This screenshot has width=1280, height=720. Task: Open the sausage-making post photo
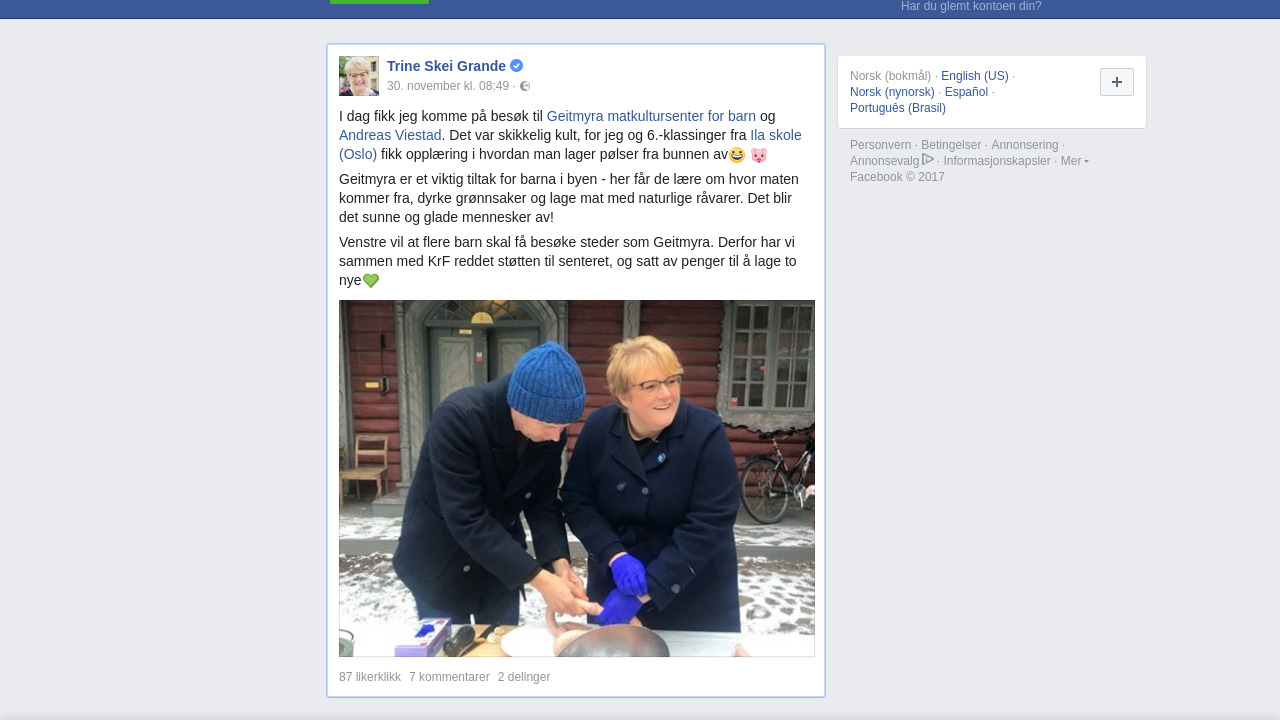[577, 478]
